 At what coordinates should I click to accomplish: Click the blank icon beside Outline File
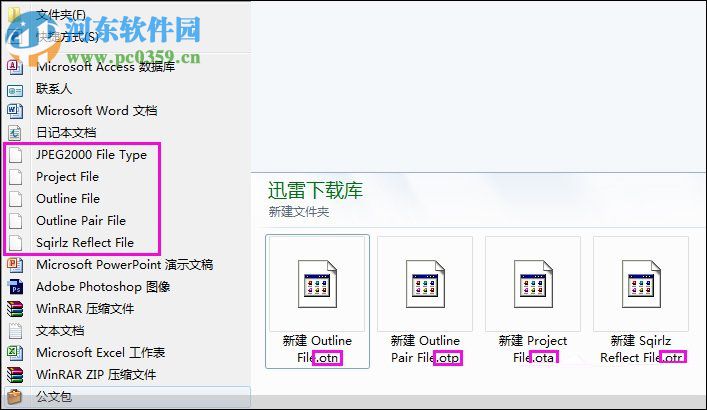coord(15,199)
